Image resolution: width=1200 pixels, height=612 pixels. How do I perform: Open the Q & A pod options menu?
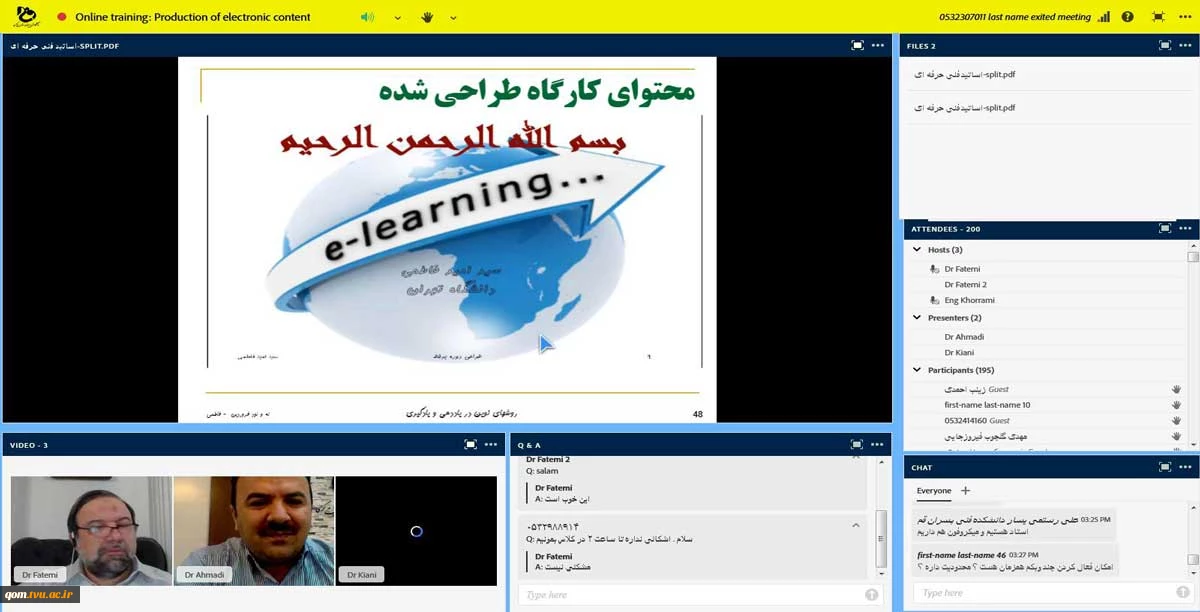878,445
